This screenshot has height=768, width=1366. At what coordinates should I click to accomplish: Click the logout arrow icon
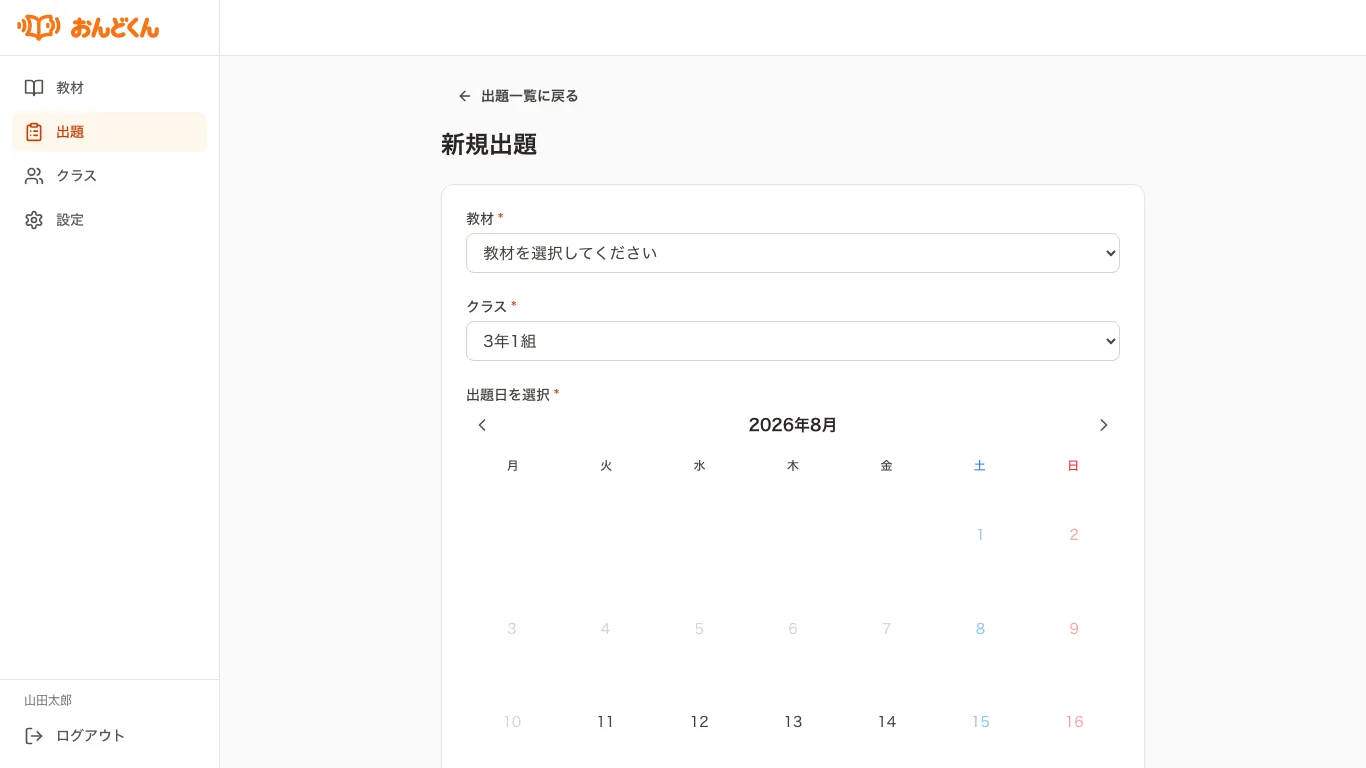(34, 736)
